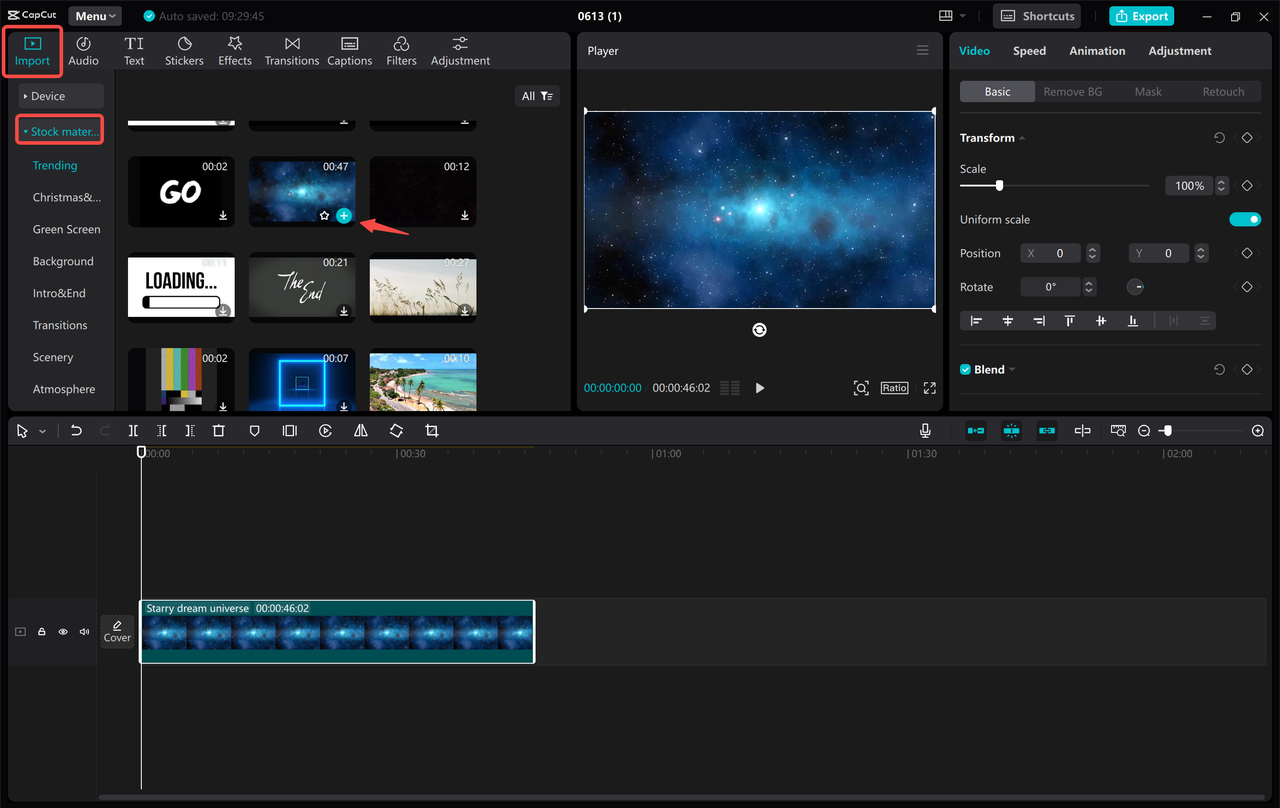Click the Undo icon above the timeline
This screenshot has width=1280, height=808.
75,430
